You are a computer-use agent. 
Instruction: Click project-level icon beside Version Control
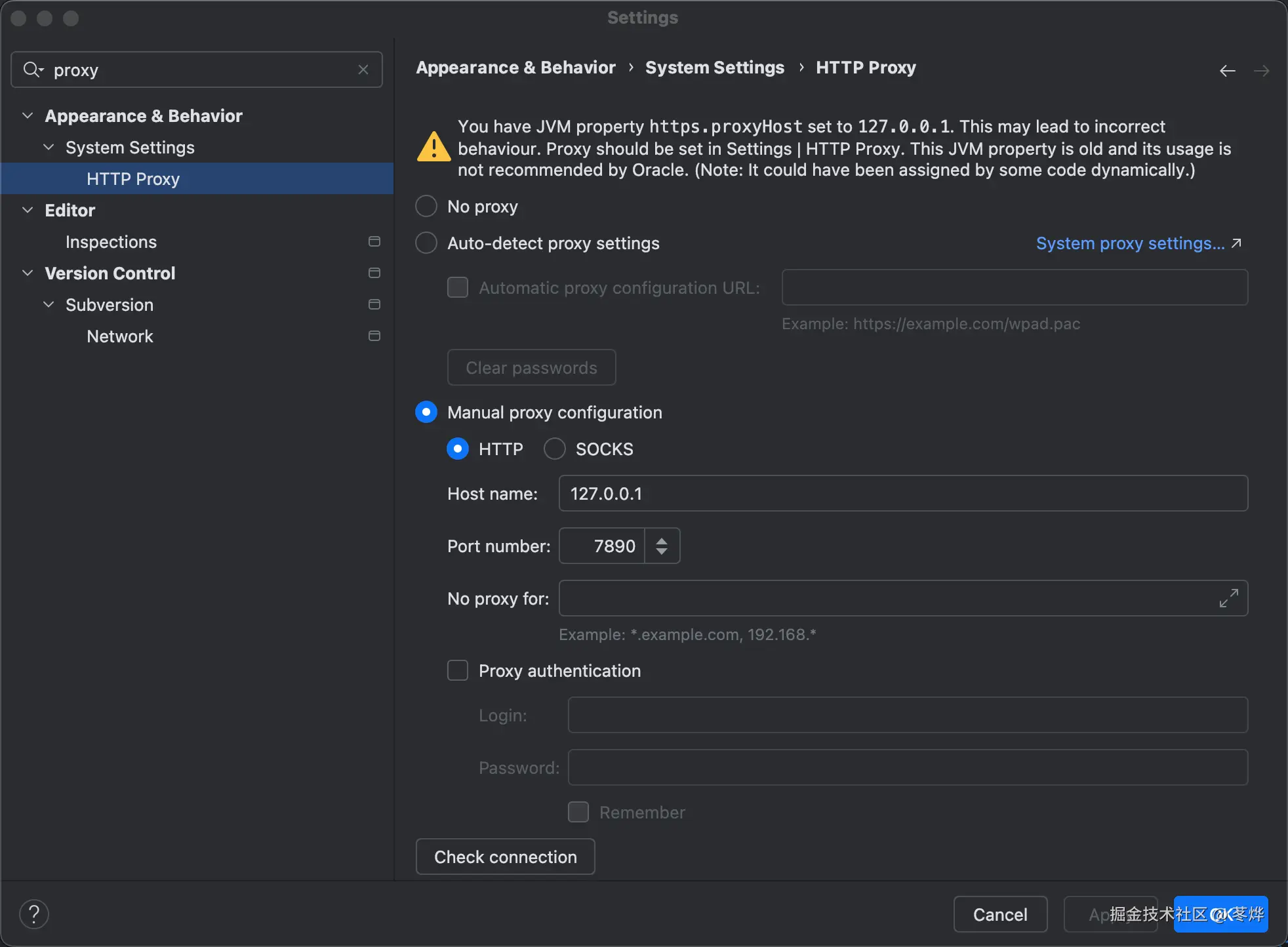[374, 273]
